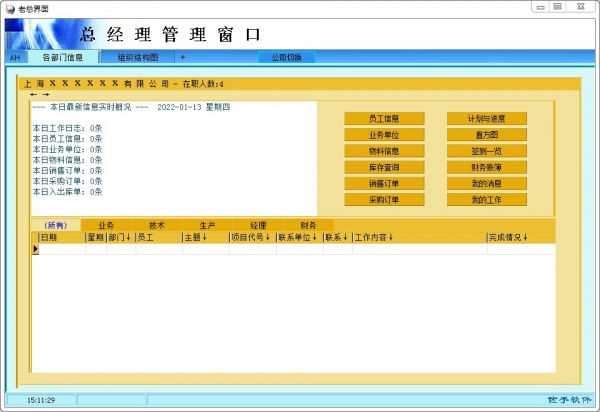The height and width of the screenshot is (412, 600).
Task: Open 物料信息 module
Action: point(384,151)
